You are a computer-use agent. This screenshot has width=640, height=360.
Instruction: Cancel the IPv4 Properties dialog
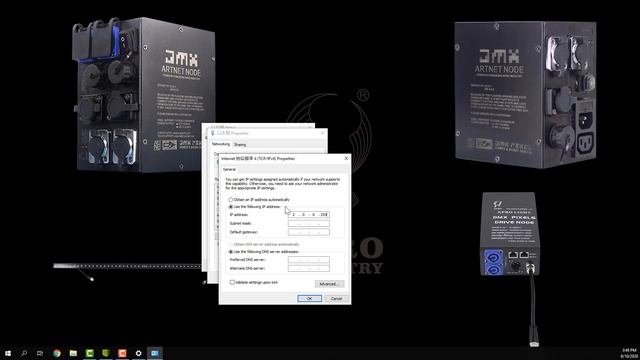[336, 299]
